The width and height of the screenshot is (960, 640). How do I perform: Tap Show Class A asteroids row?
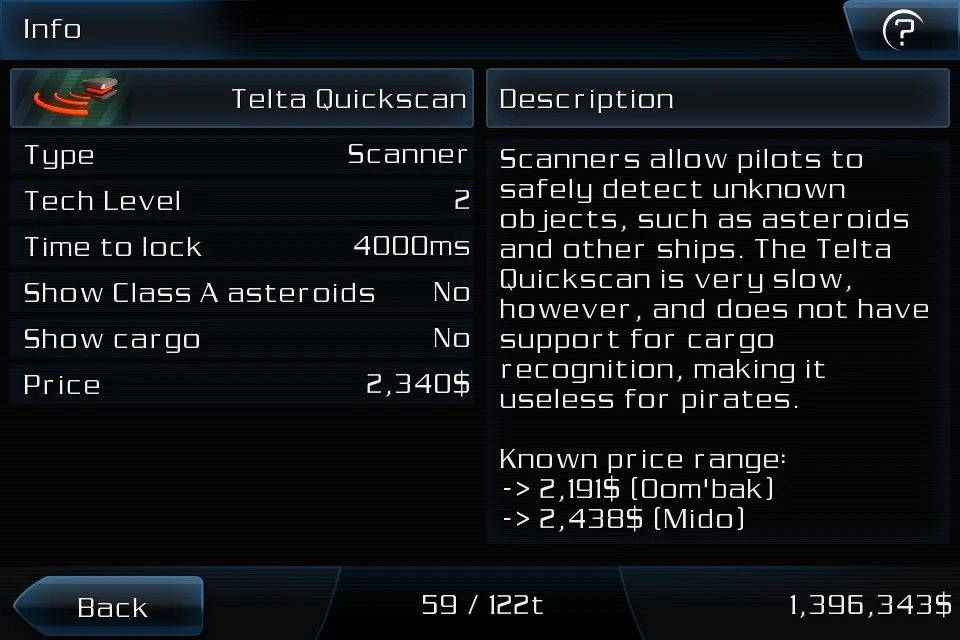(x=242, y=293)
